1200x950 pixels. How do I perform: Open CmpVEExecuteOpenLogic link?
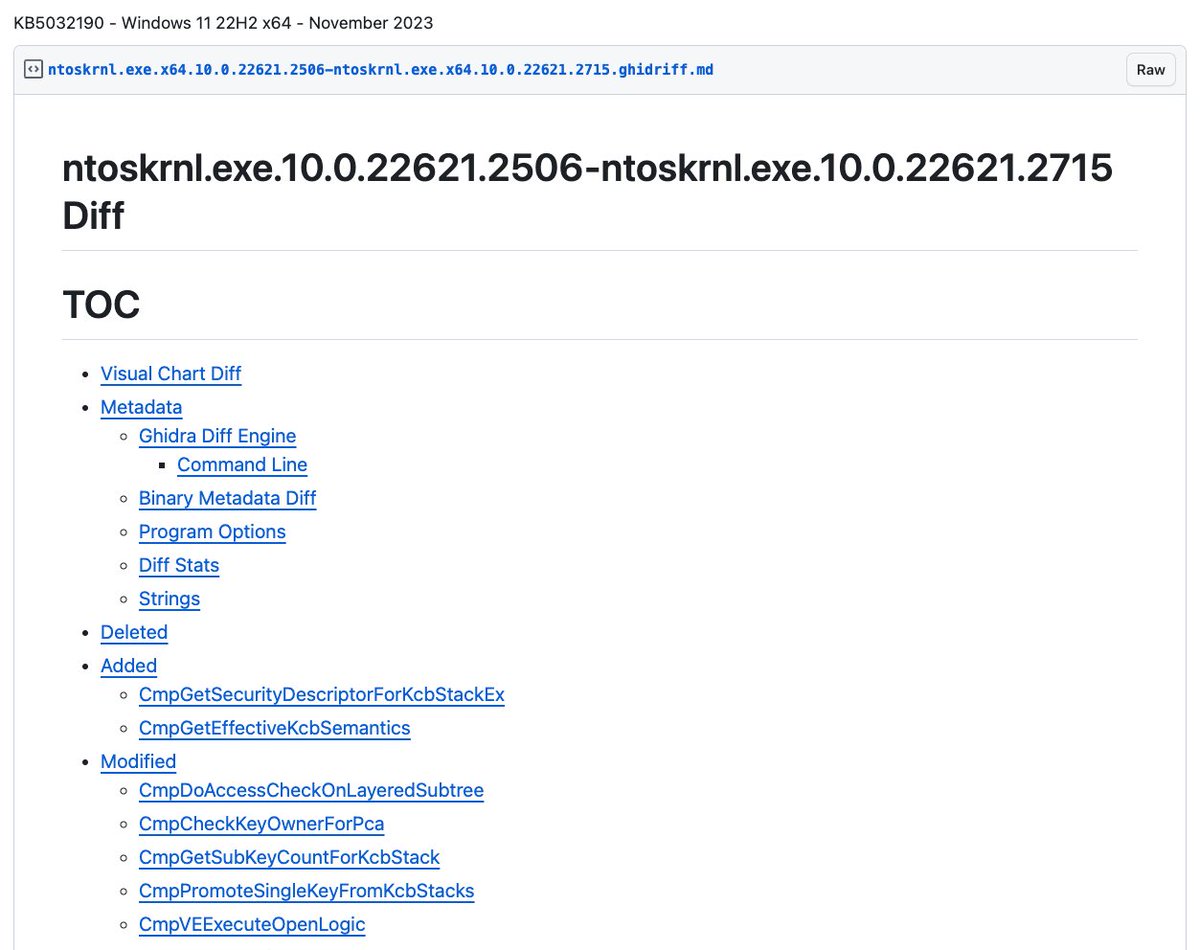[x=252, y=925]
